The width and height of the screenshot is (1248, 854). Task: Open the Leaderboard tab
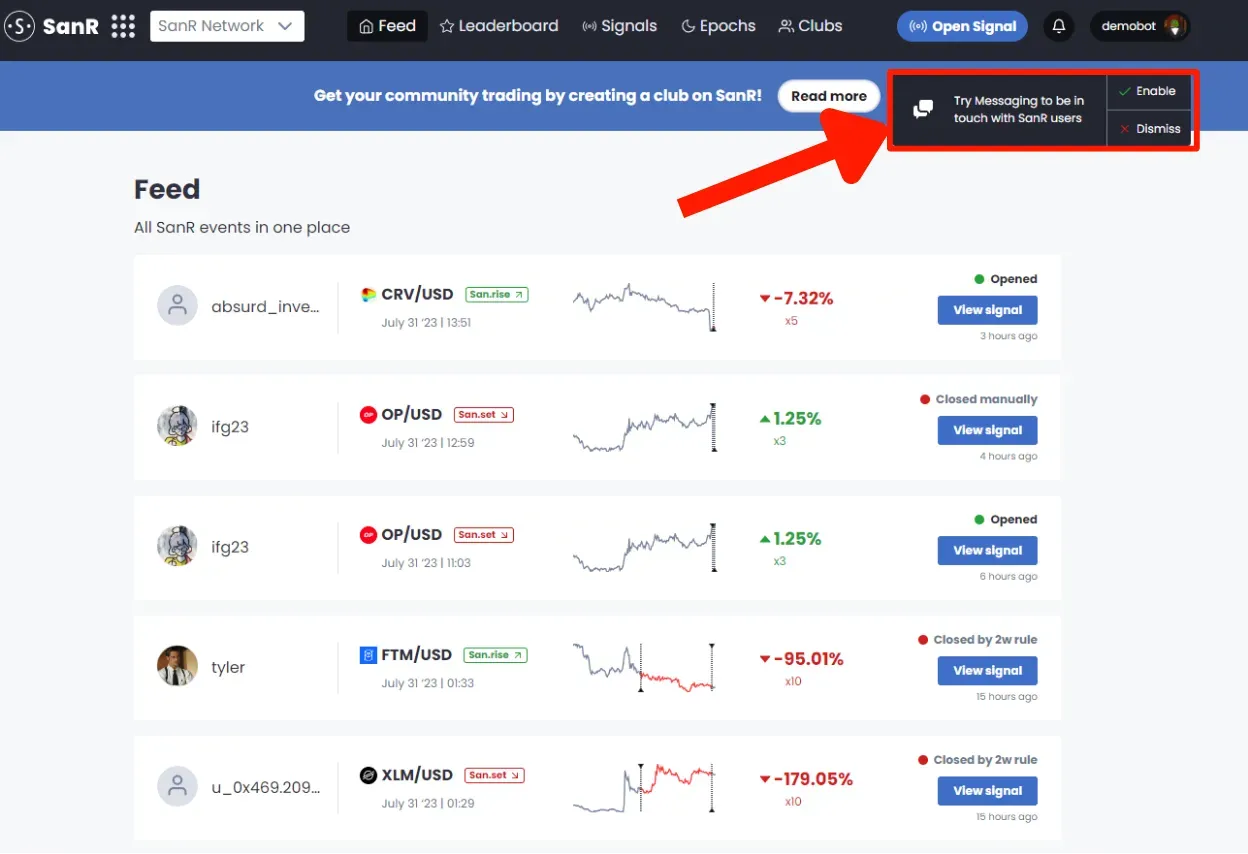[499, 26]
